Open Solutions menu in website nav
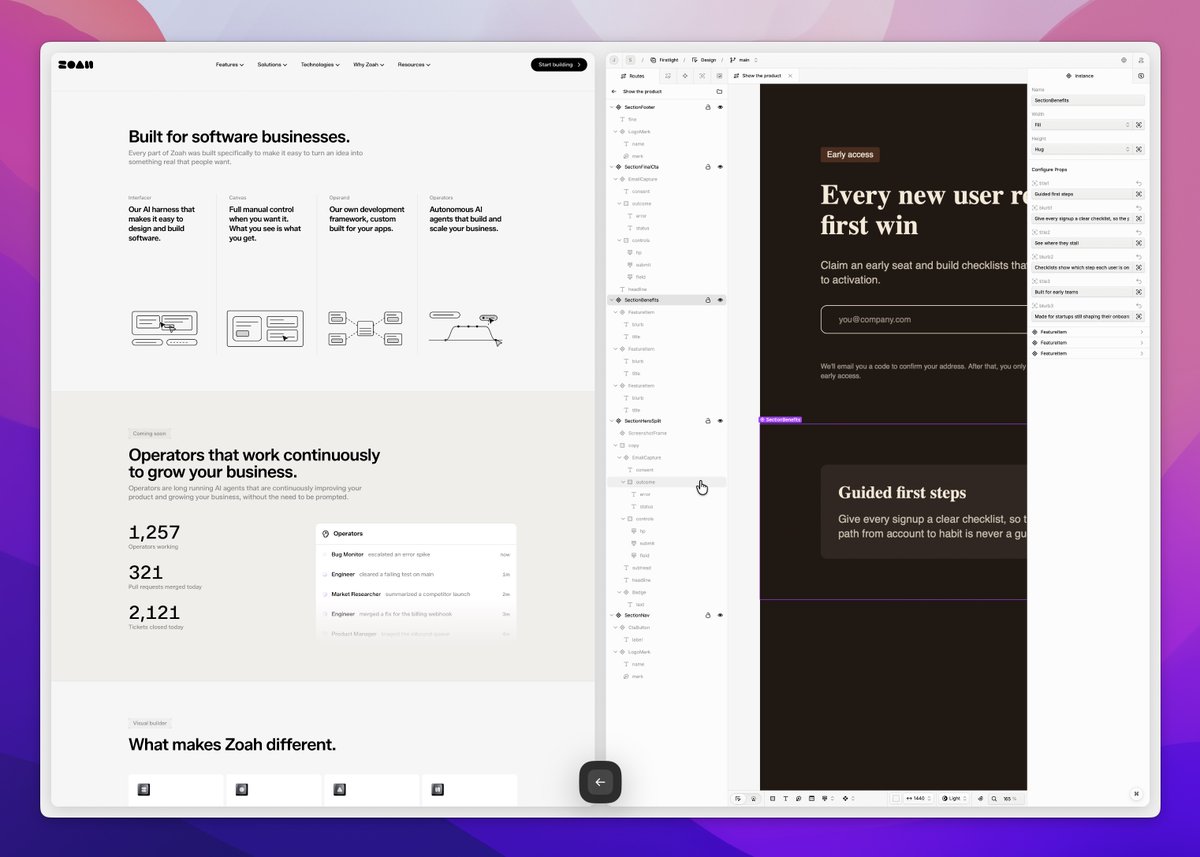Image resolution: width=1200 pixels, height=857 pixels. tap(272, 65)
